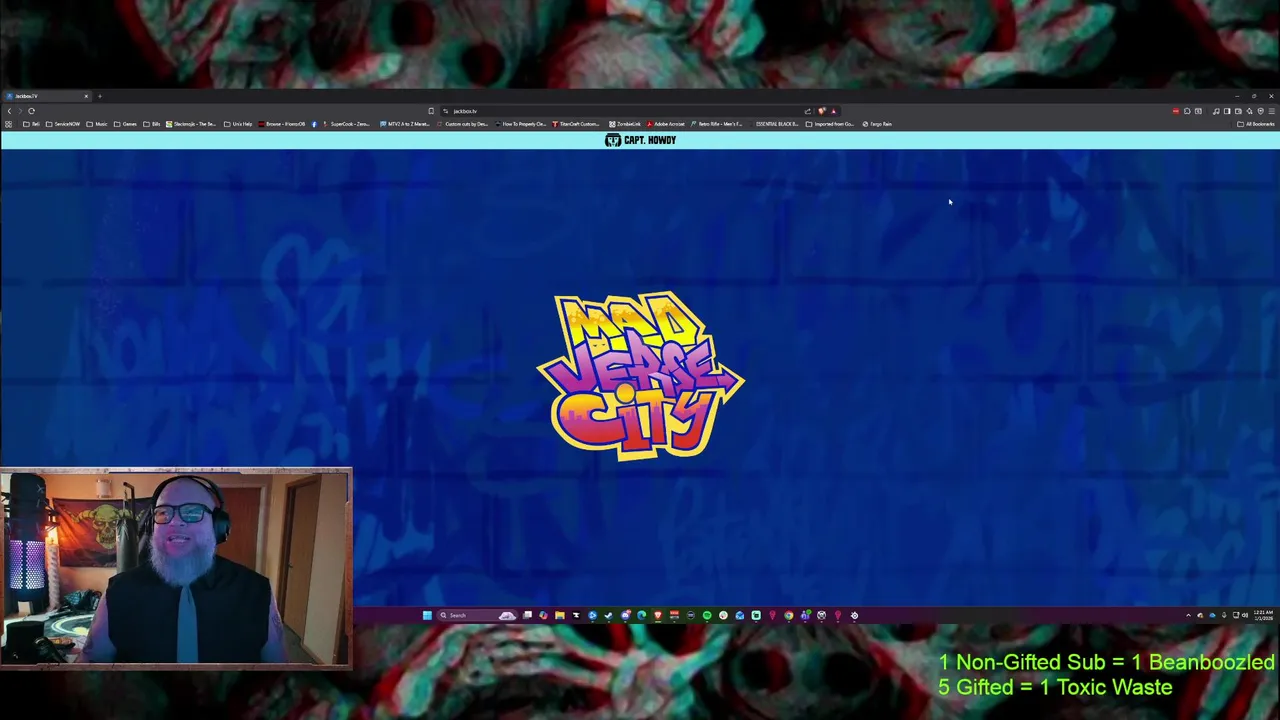Open the MTV2 A to Z bookmark
Screen dimensions: 1280x720
pos(405,124)
